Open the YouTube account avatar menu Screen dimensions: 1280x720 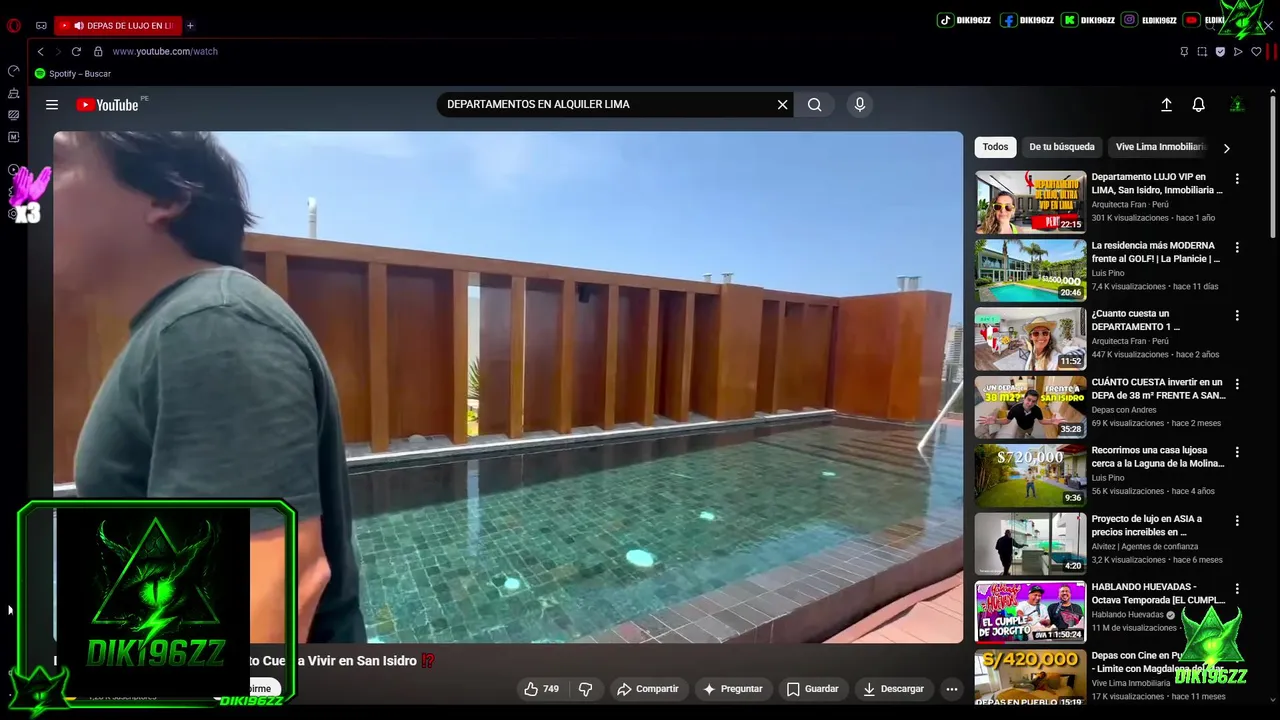point(1237,104)
